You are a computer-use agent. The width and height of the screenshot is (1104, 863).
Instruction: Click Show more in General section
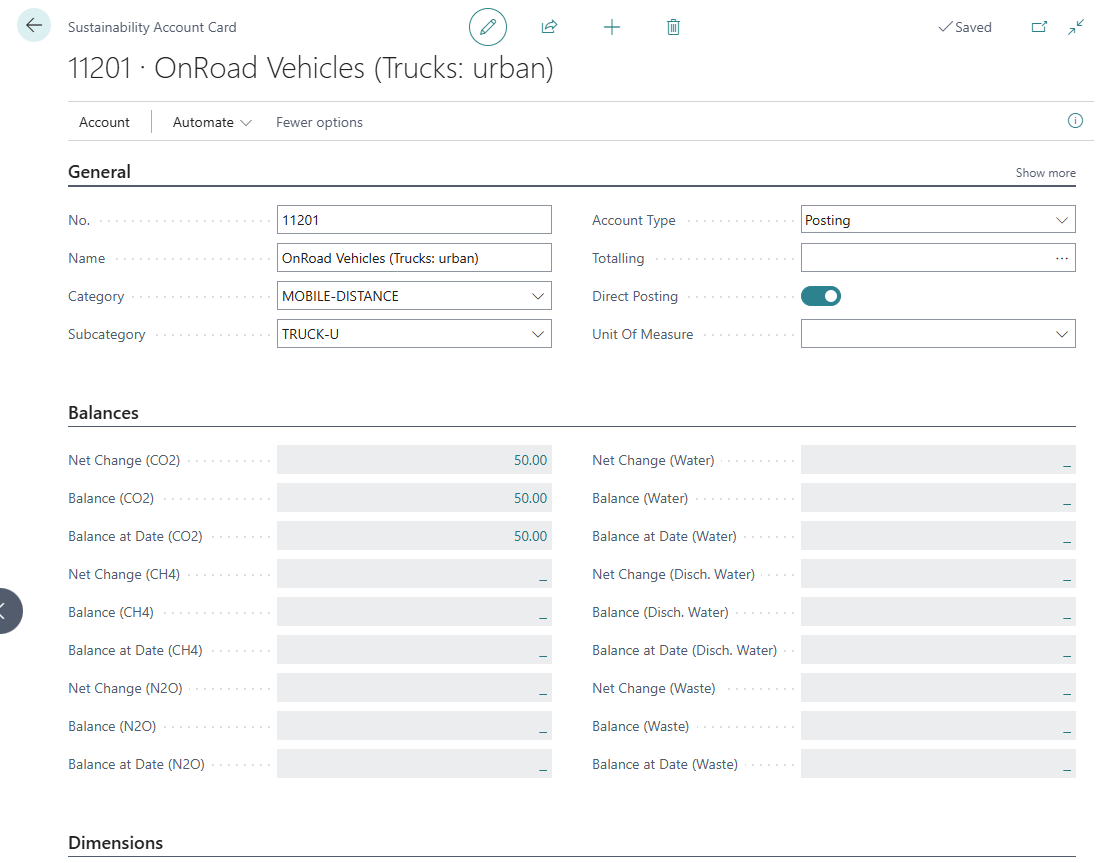1045,173
